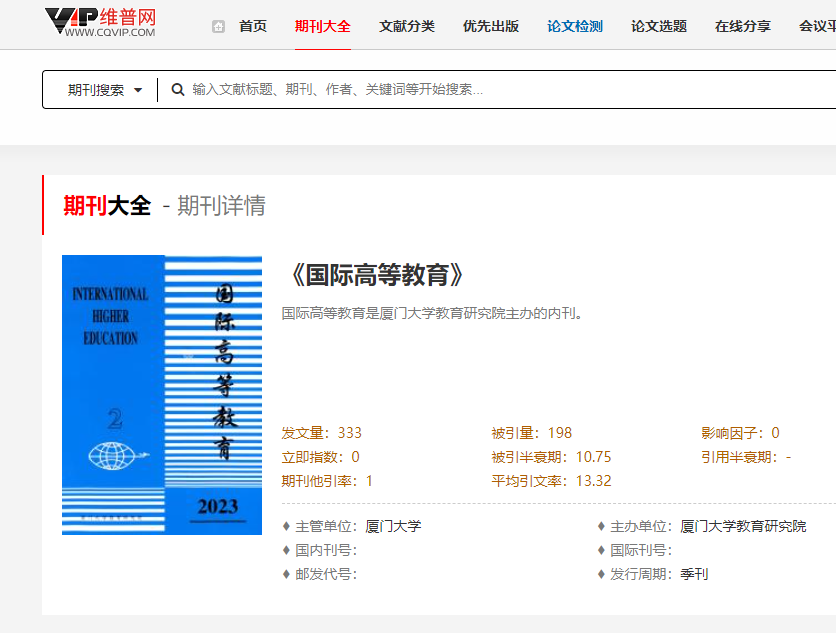
Task: Click the 立即指数: 0 statistic
Action: pos(320,457)
